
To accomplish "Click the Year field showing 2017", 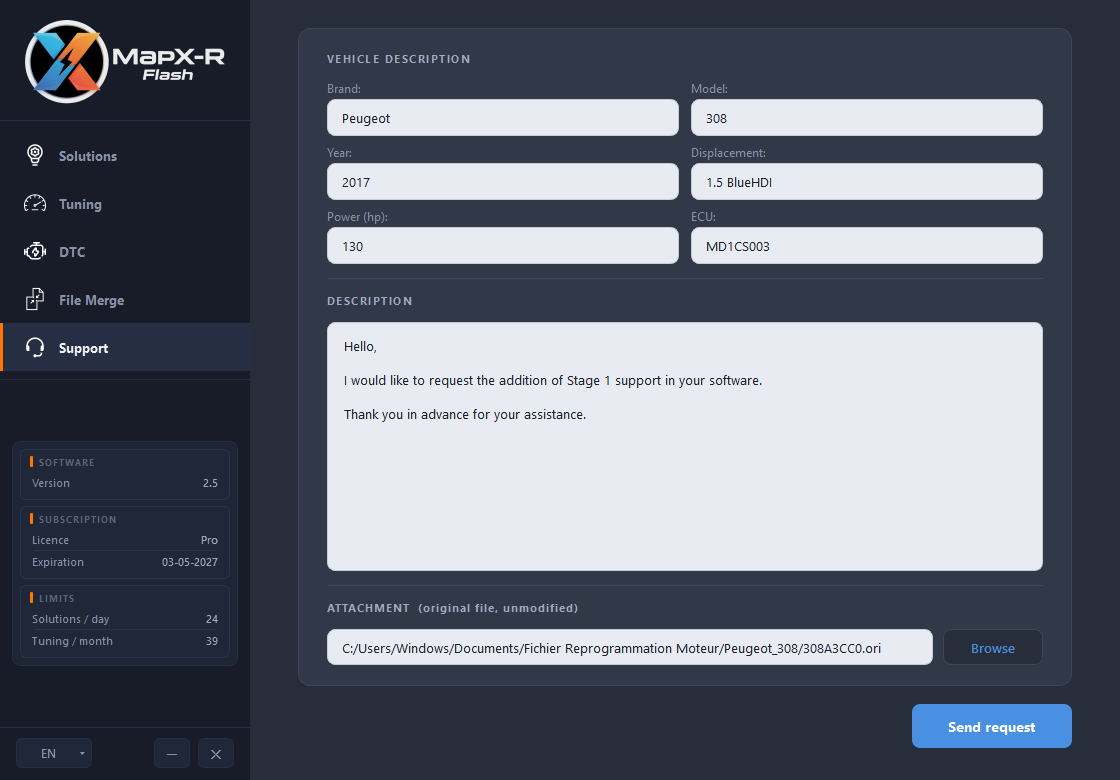I will [x=503, y=181].
